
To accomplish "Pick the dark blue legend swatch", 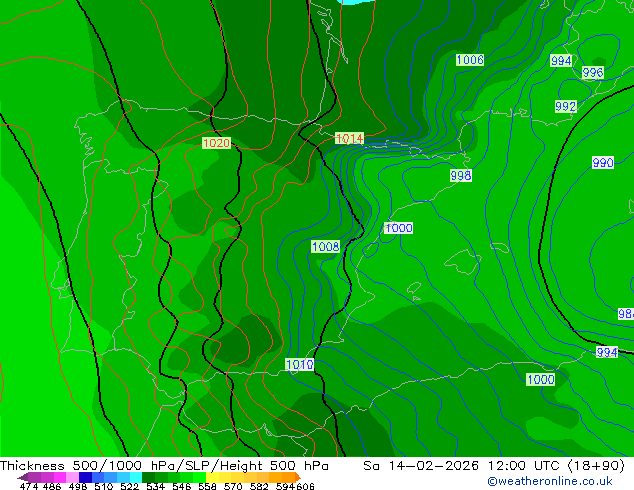I will 85,477.
